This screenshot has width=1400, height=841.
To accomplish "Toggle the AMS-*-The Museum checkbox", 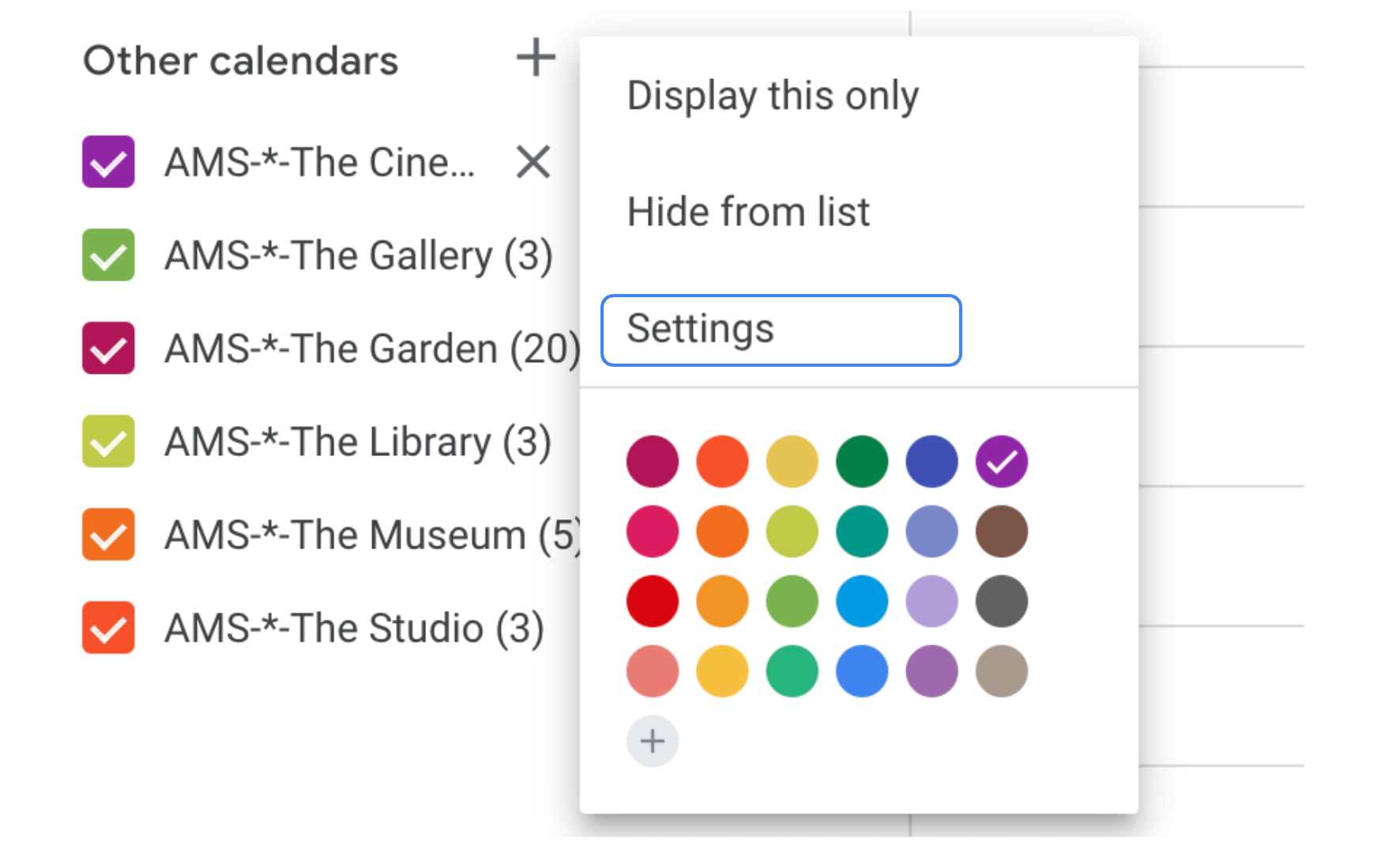I will (x=108, y=534).
